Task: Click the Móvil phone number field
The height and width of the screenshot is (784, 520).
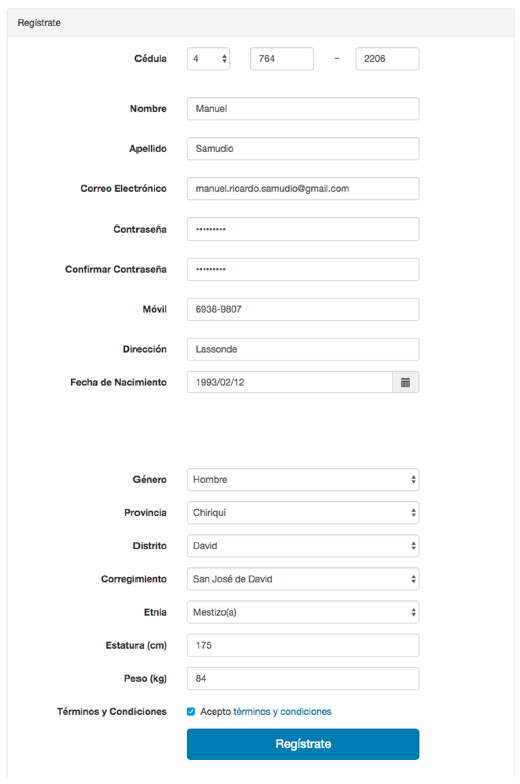Action: [303, 310]
